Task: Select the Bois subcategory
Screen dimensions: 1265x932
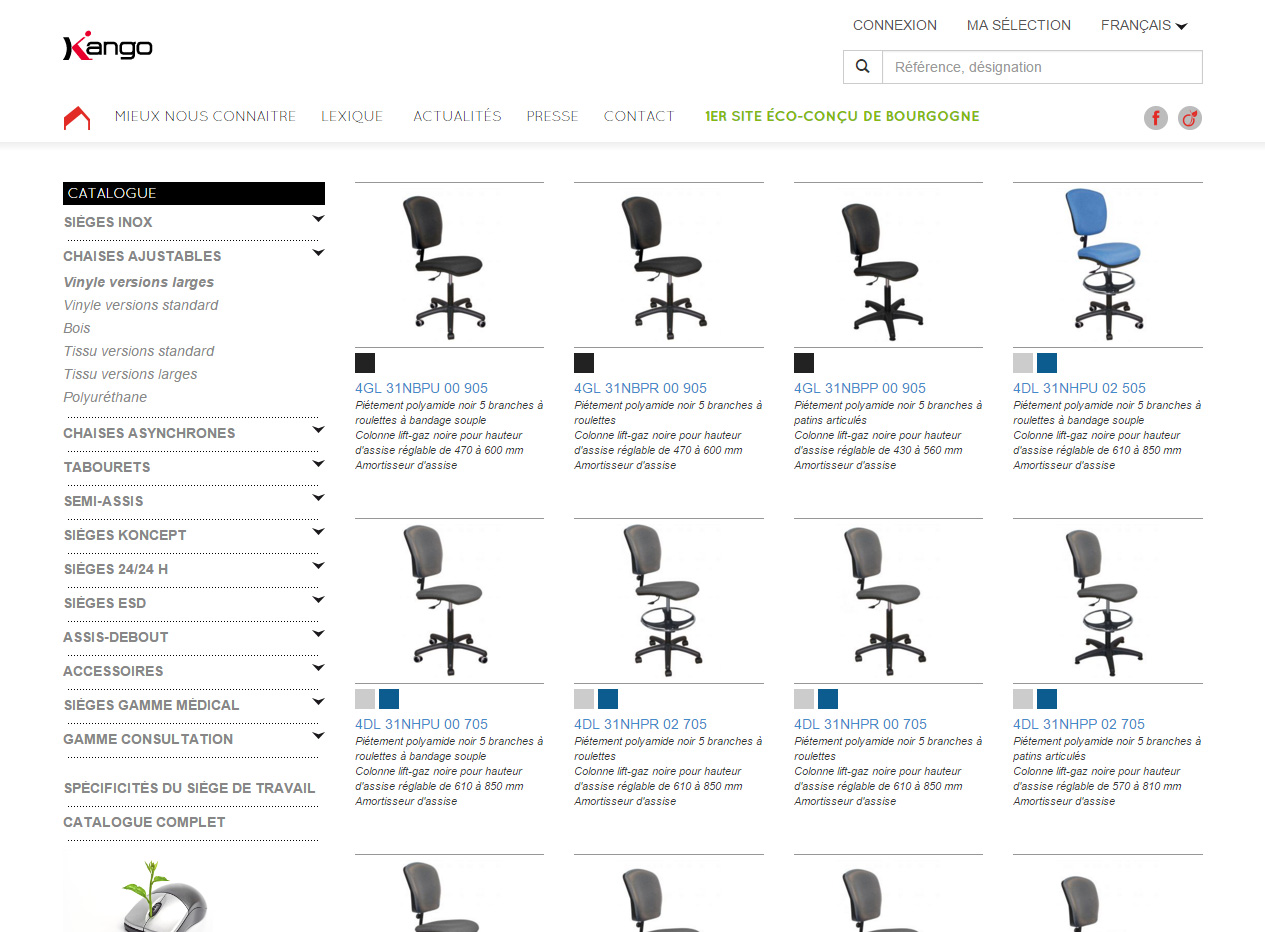Action: pyautogui.click(x=77, y=328)
